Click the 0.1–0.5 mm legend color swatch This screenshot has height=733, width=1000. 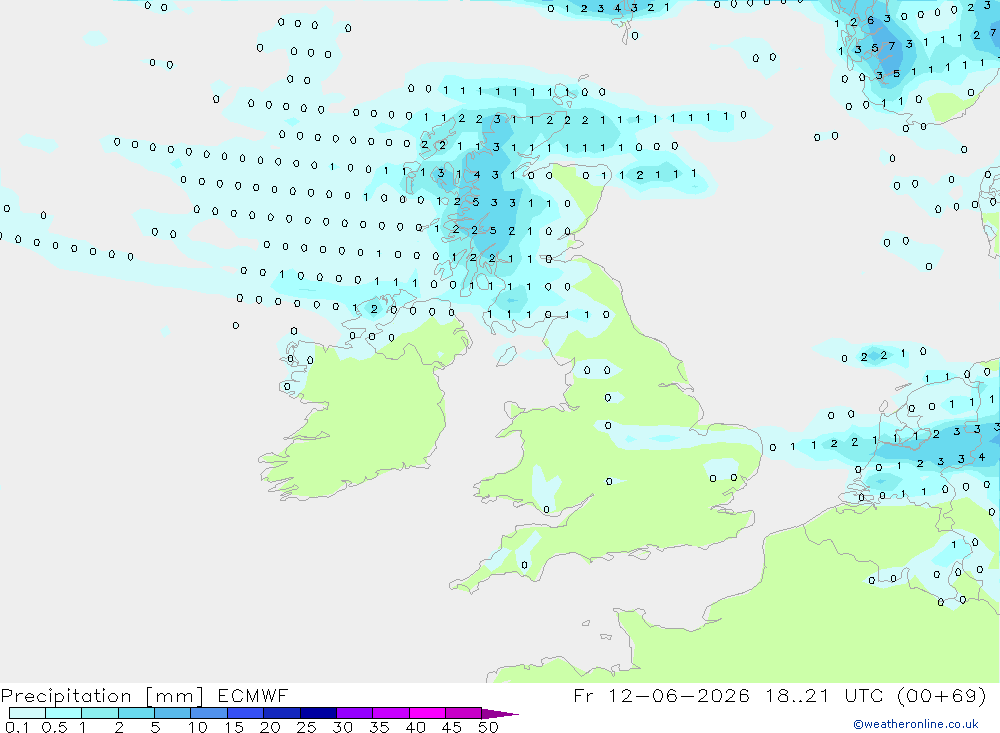coord(27,713)
